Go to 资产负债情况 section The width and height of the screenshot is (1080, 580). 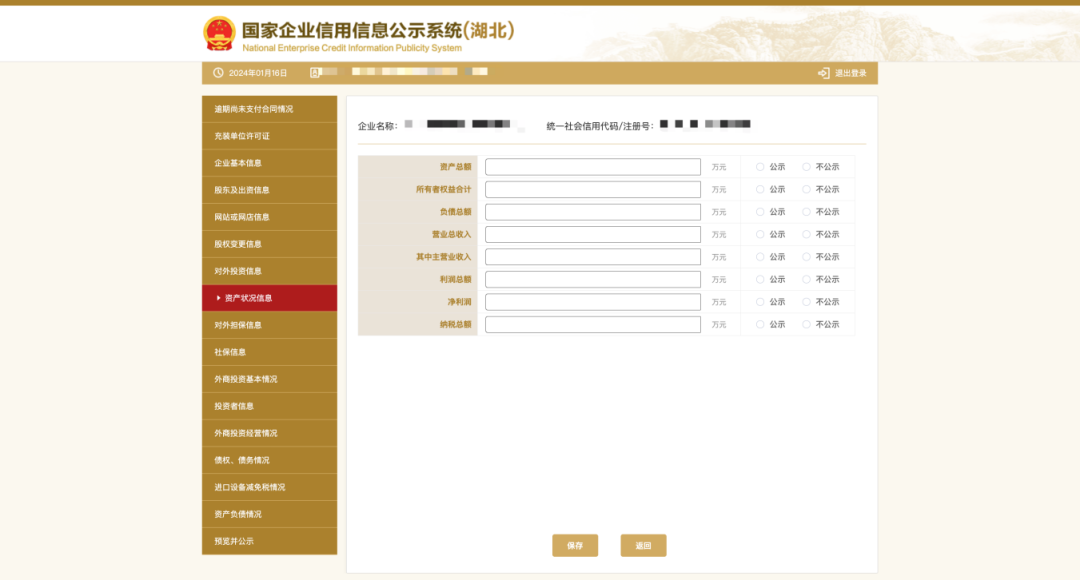pos(269,514)
